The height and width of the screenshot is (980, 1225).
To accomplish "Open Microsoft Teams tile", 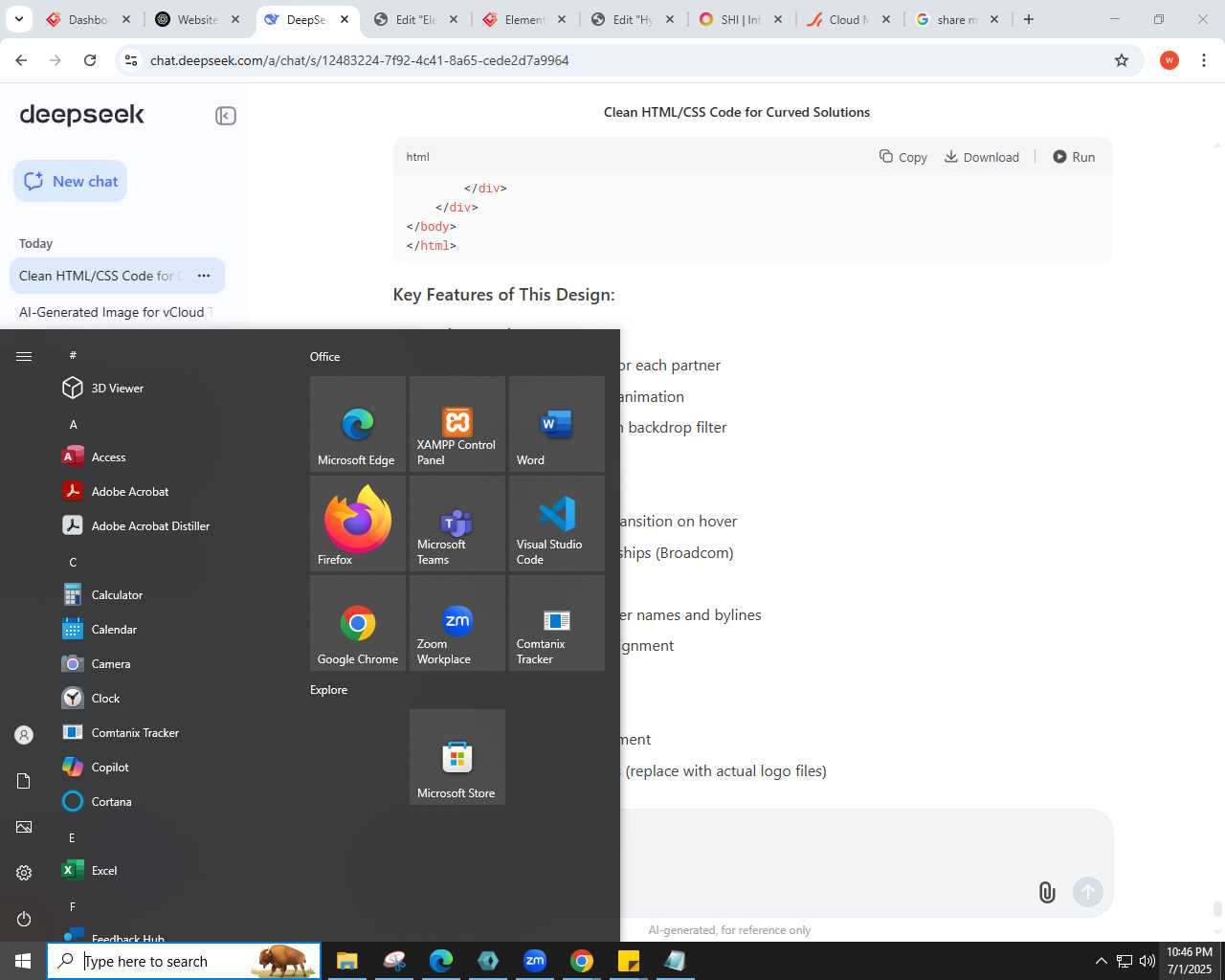I will 457,523.
